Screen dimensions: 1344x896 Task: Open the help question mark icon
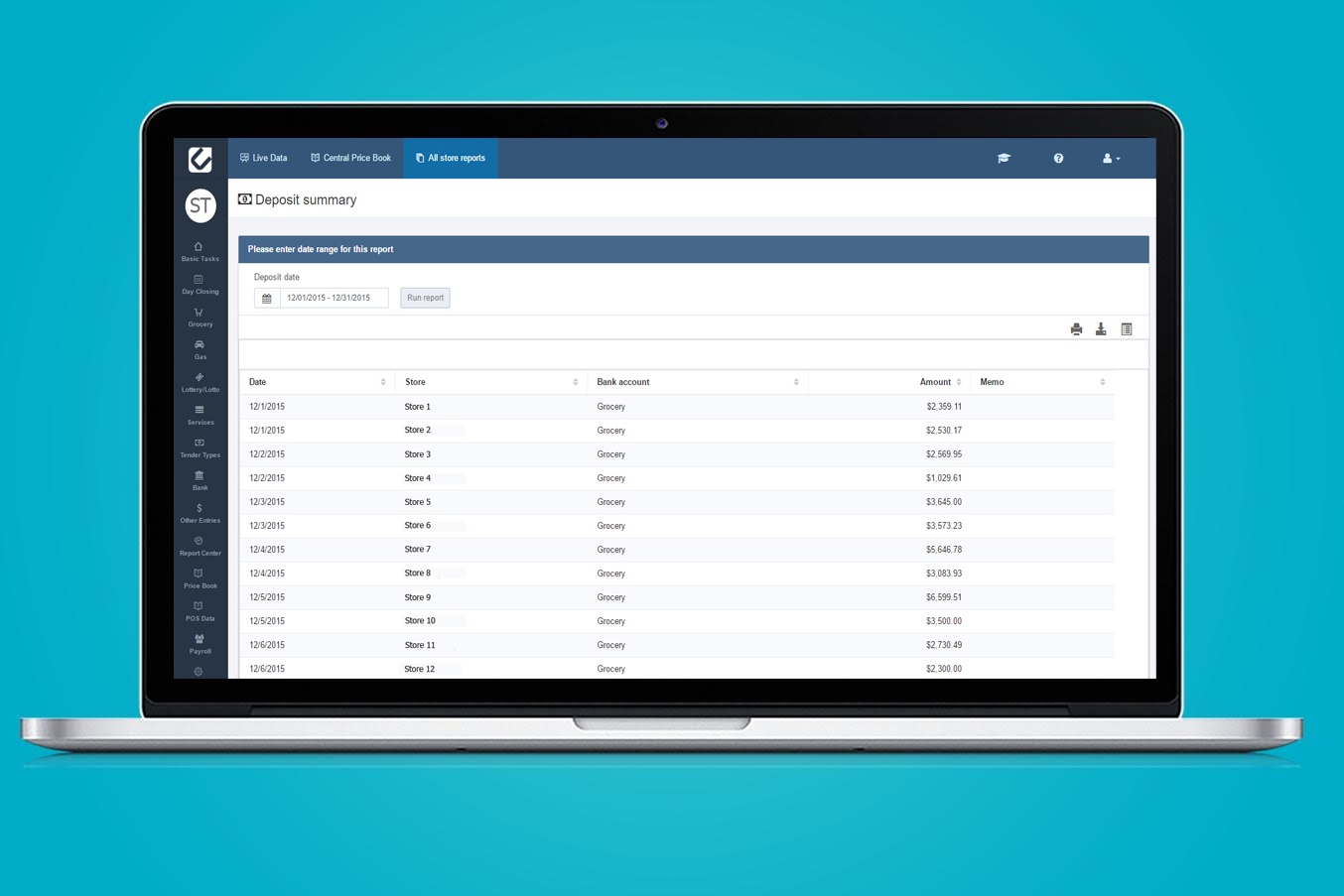[x=1058, y=159]
